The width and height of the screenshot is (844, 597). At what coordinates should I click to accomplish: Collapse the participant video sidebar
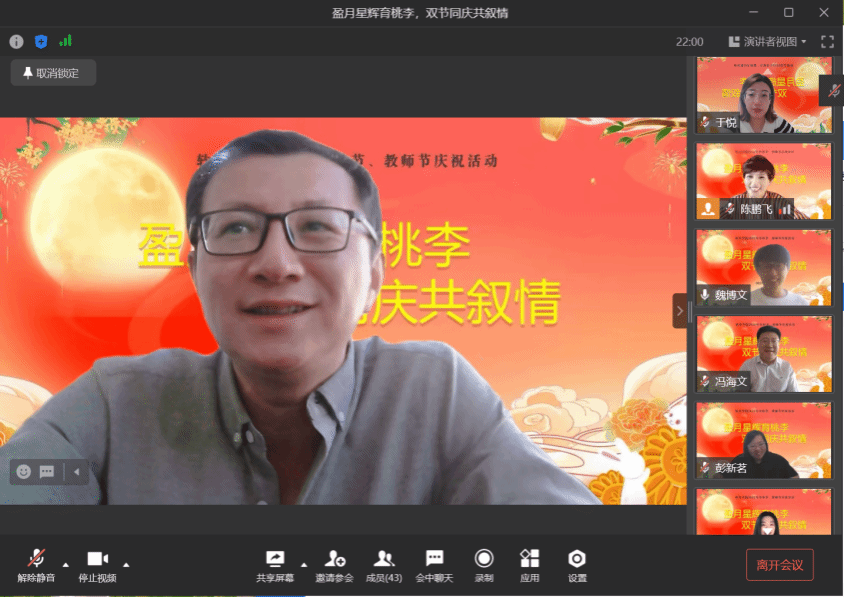pos(680,311)
